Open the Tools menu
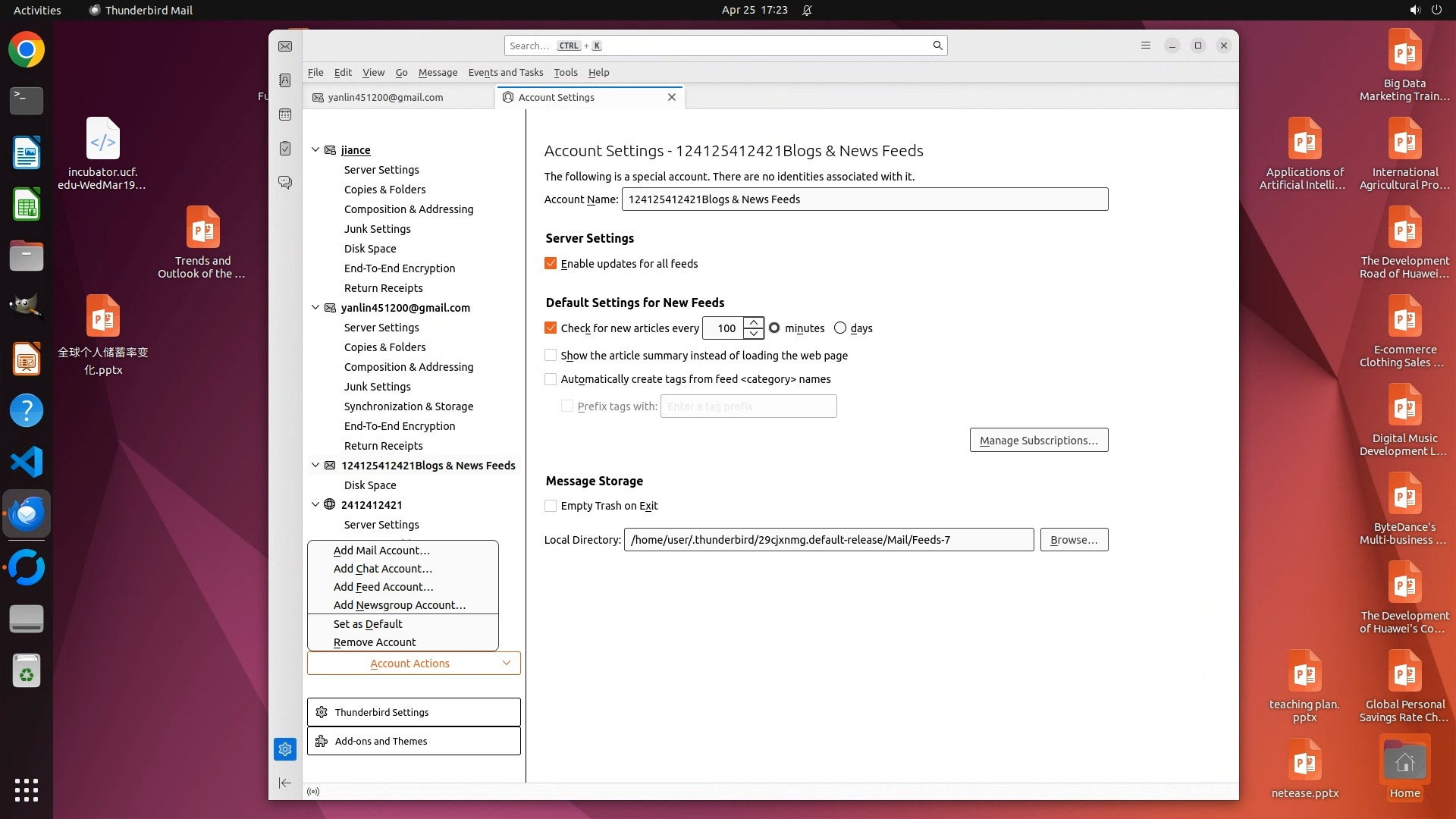This screenshot has width=1456, height=819. [565, 73]
